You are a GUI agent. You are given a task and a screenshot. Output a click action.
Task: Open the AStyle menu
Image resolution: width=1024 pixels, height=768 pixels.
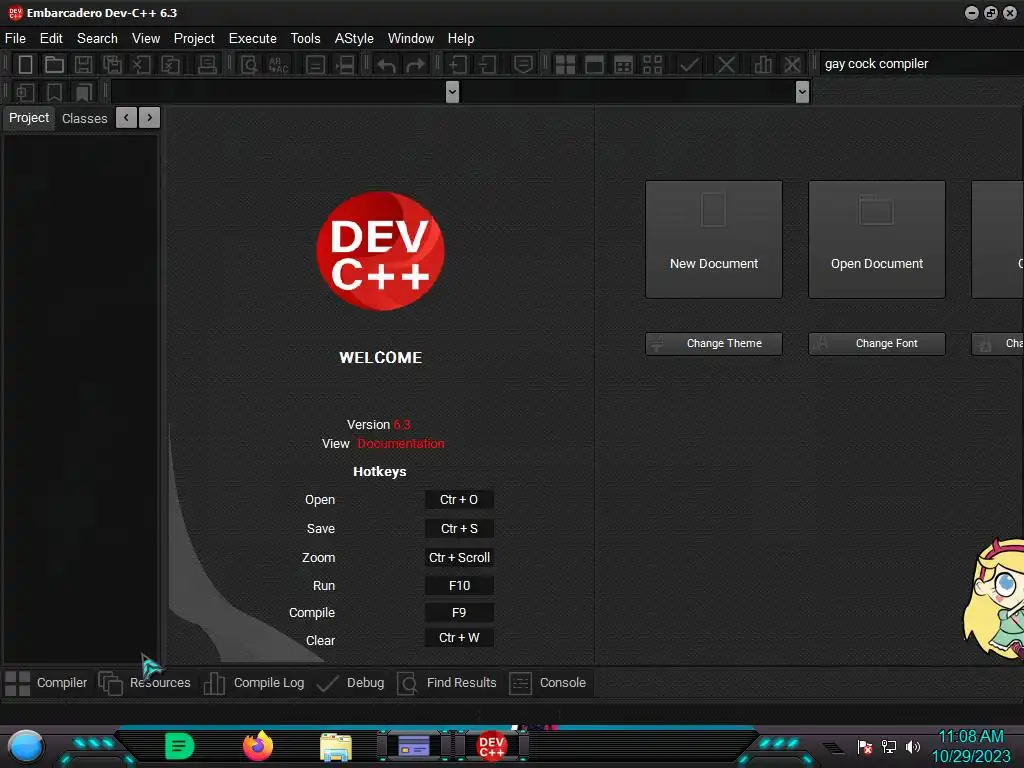point(354,39)
